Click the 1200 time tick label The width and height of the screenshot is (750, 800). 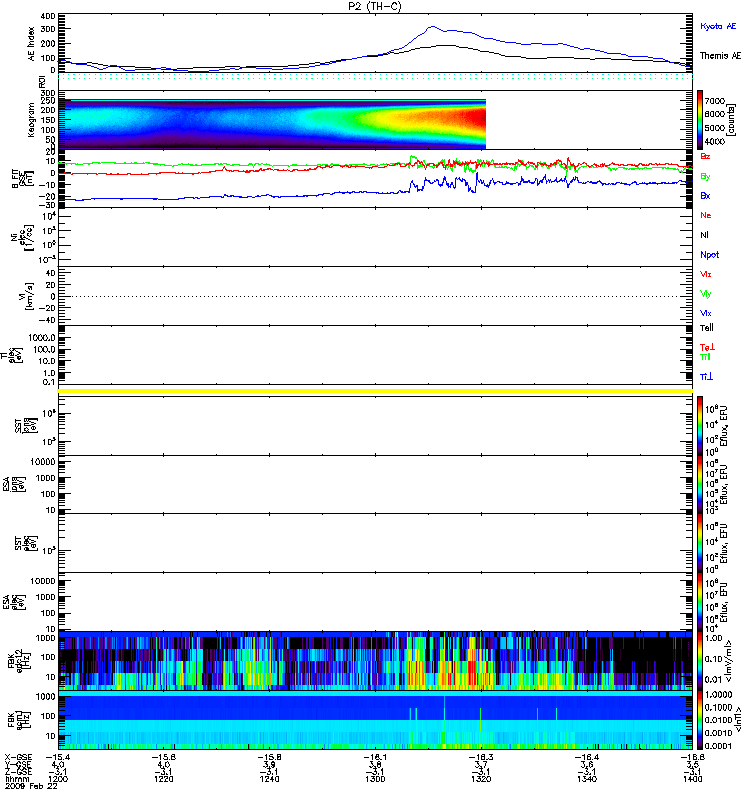tap(58, 779)
